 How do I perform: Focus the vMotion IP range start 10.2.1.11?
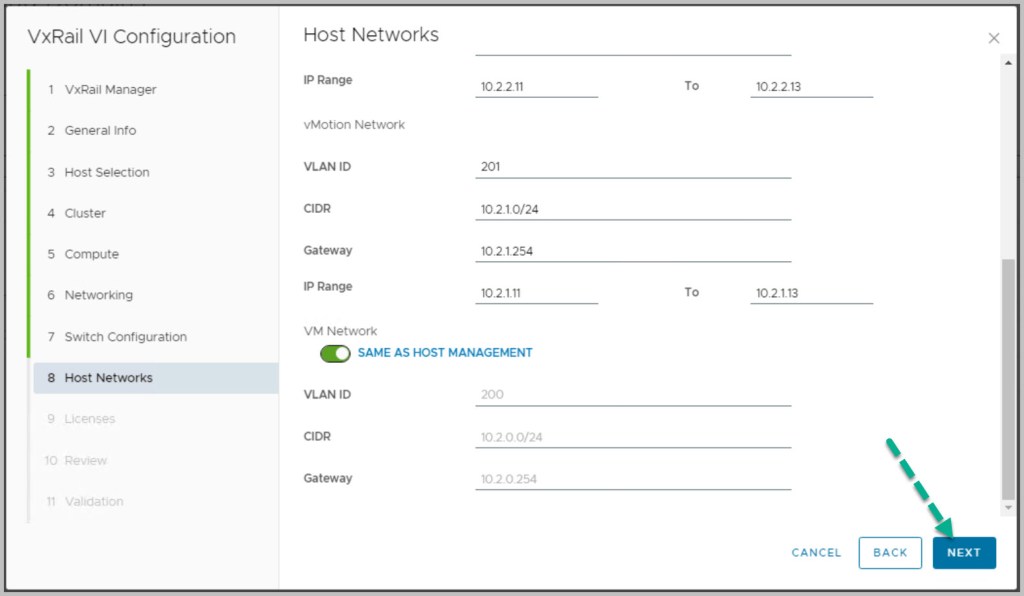536,293
